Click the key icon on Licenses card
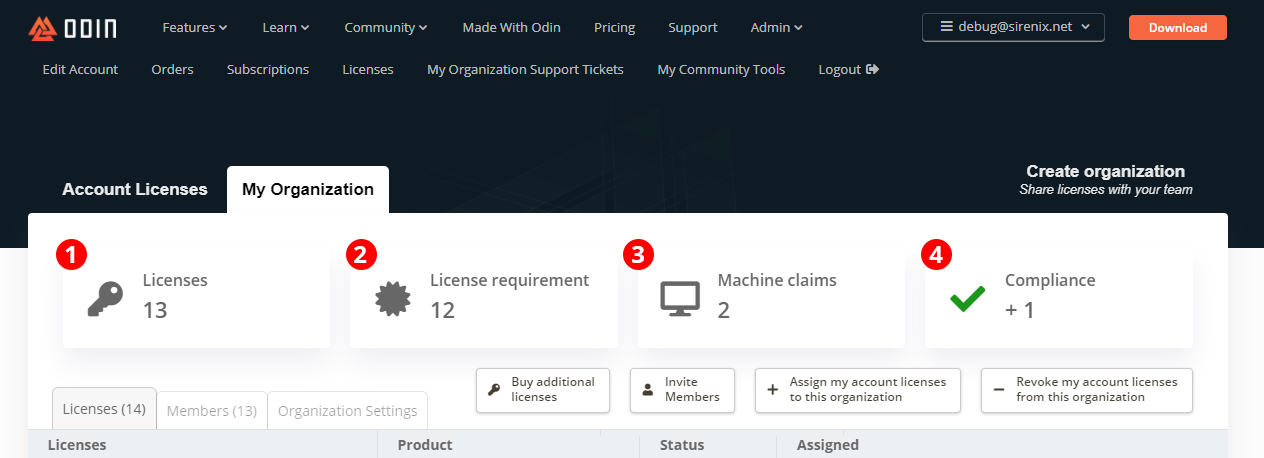1264x458 pixels. pos(105,299)
